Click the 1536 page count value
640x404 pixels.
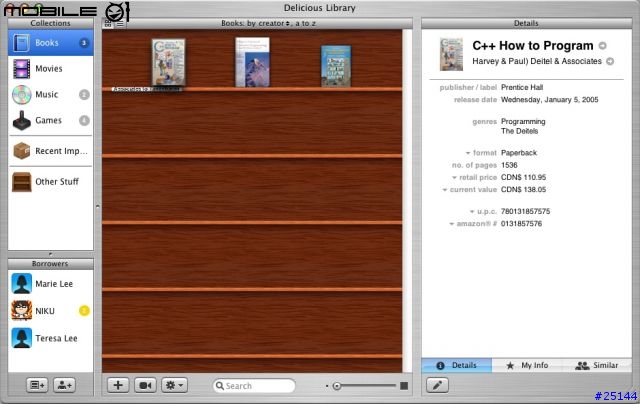[509, 165]
